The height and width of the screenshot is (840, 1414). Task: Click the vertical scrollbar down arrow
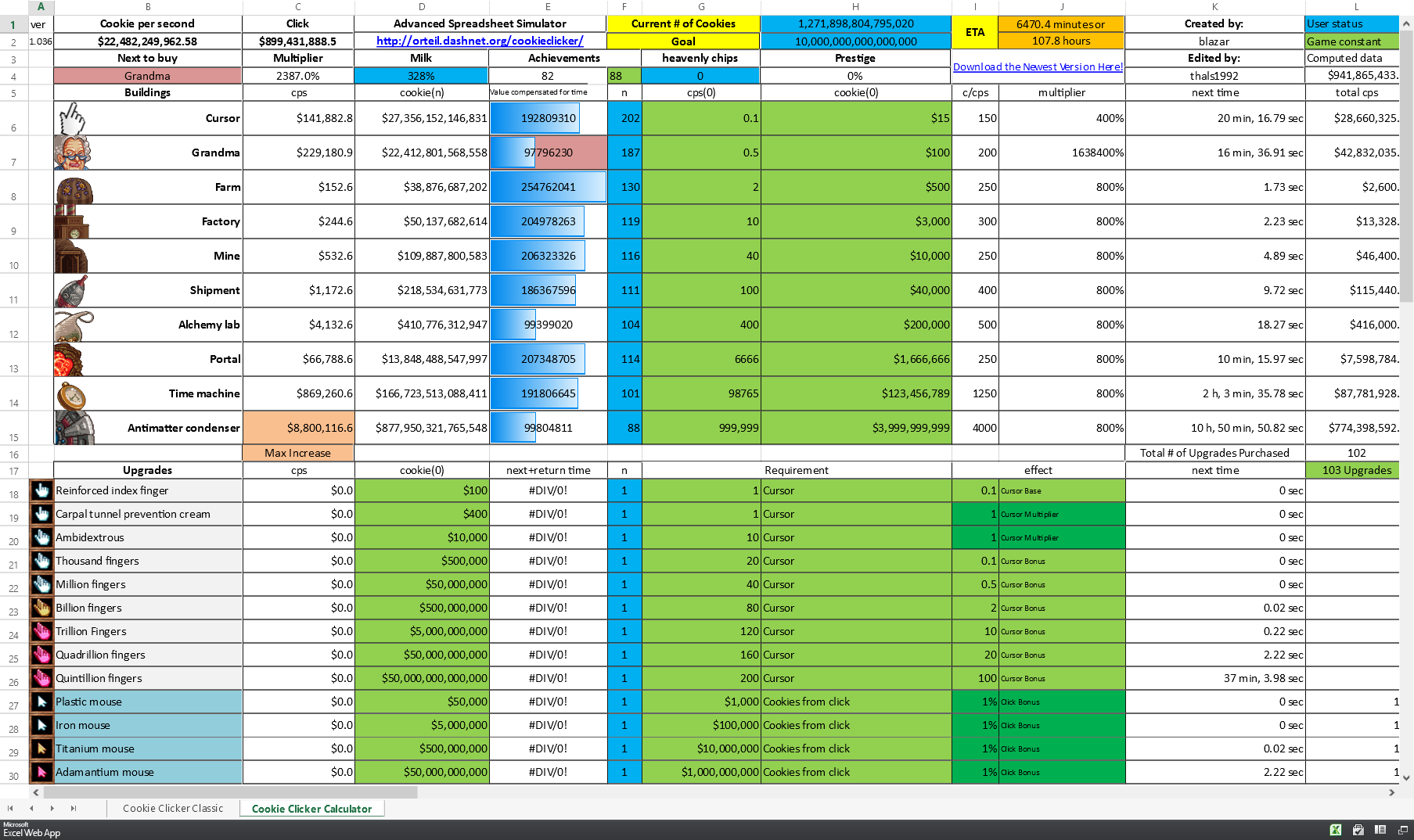click(x=1406, y=777)
